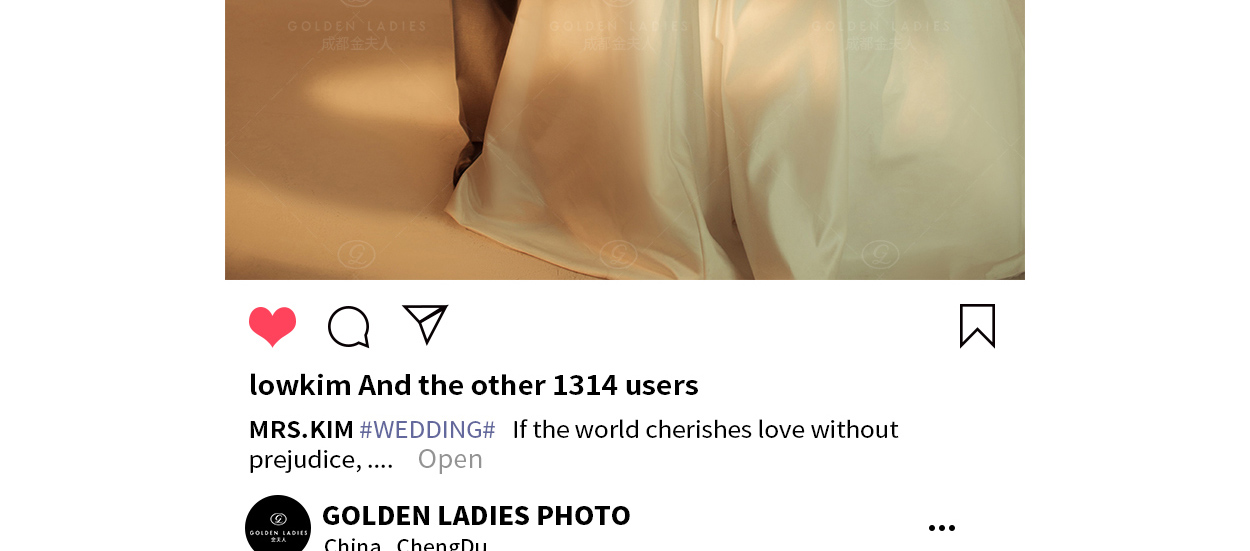Tap the #WEDDING# hashtag

pos(427,430)
